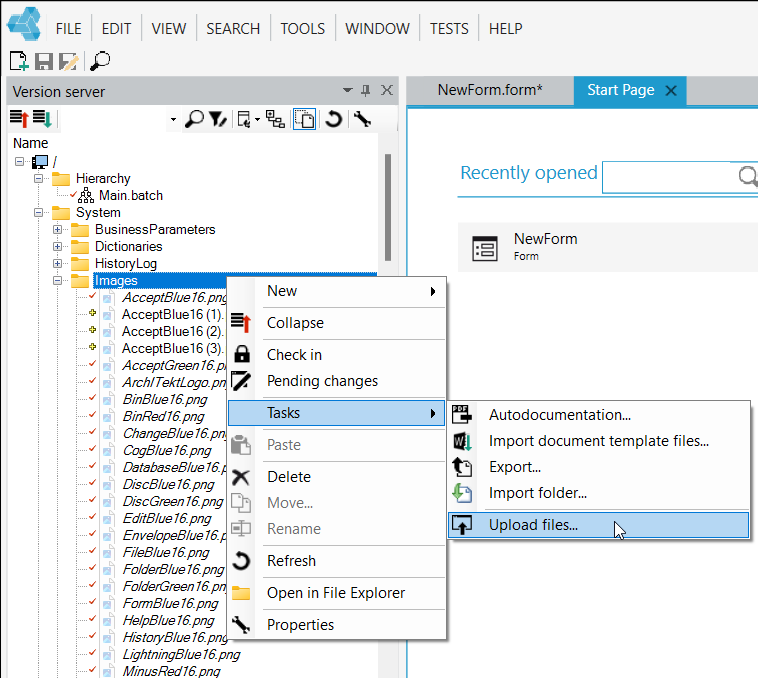This screenshot has width=758, height=678.
Task: Click the search icon in Recently opened box
Action: [x=747, y=176]
